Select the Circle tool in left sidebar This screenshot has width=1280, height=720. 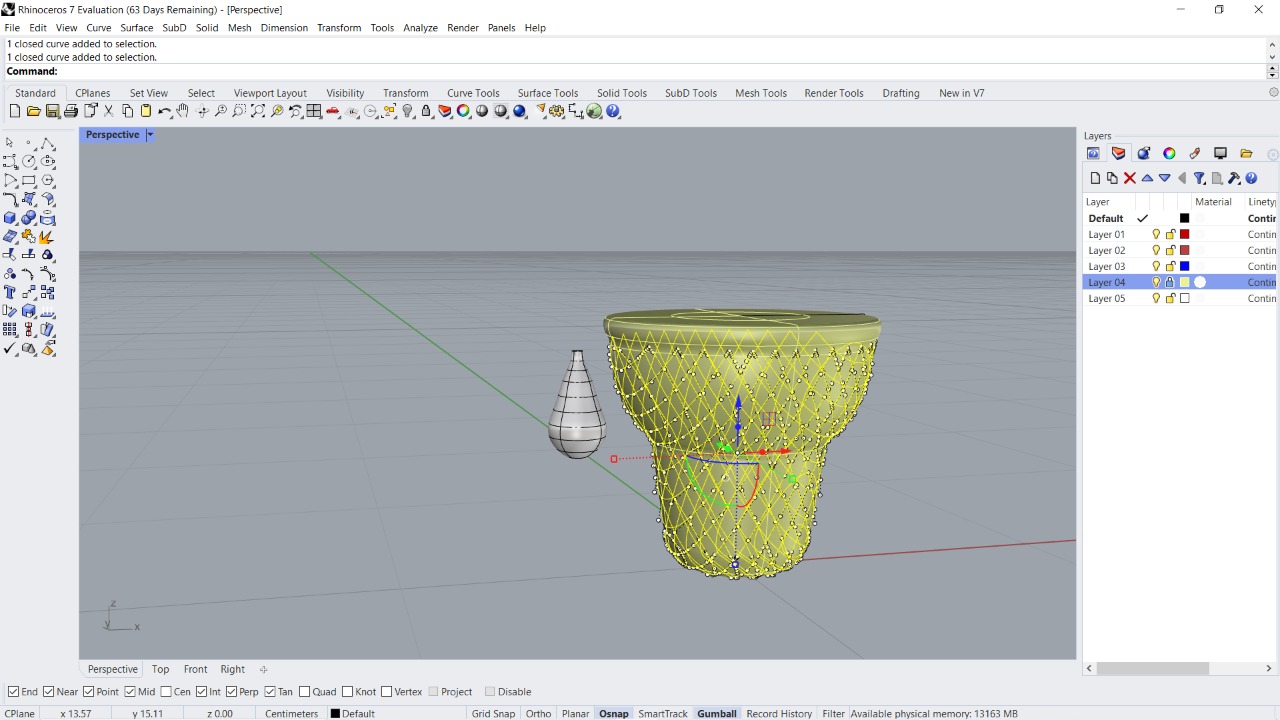click(x=29, y=162)
